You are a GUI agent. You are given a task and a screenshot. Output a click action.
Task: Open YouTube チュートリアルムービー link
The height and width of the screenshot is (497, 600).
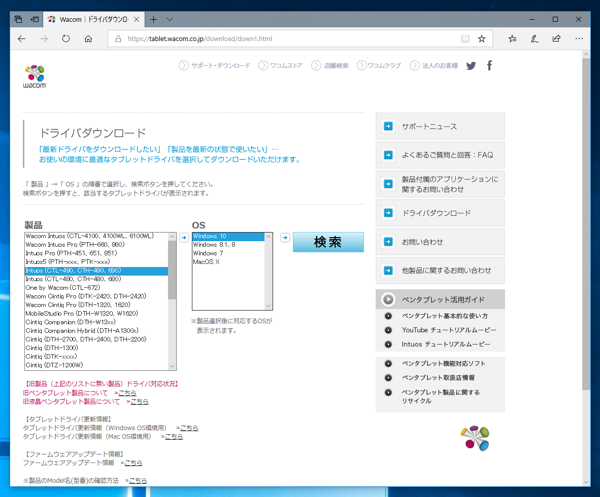[x=448, y=330]
